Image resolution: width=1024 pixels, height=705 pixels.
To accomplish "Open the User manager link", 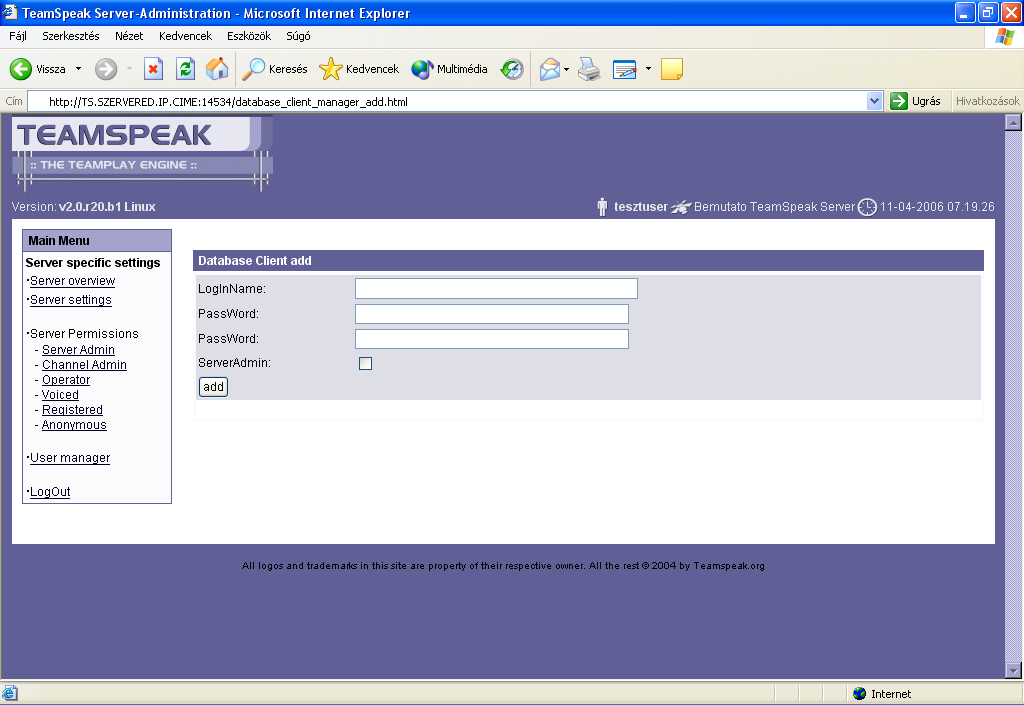I will click(x=70, y=458).
